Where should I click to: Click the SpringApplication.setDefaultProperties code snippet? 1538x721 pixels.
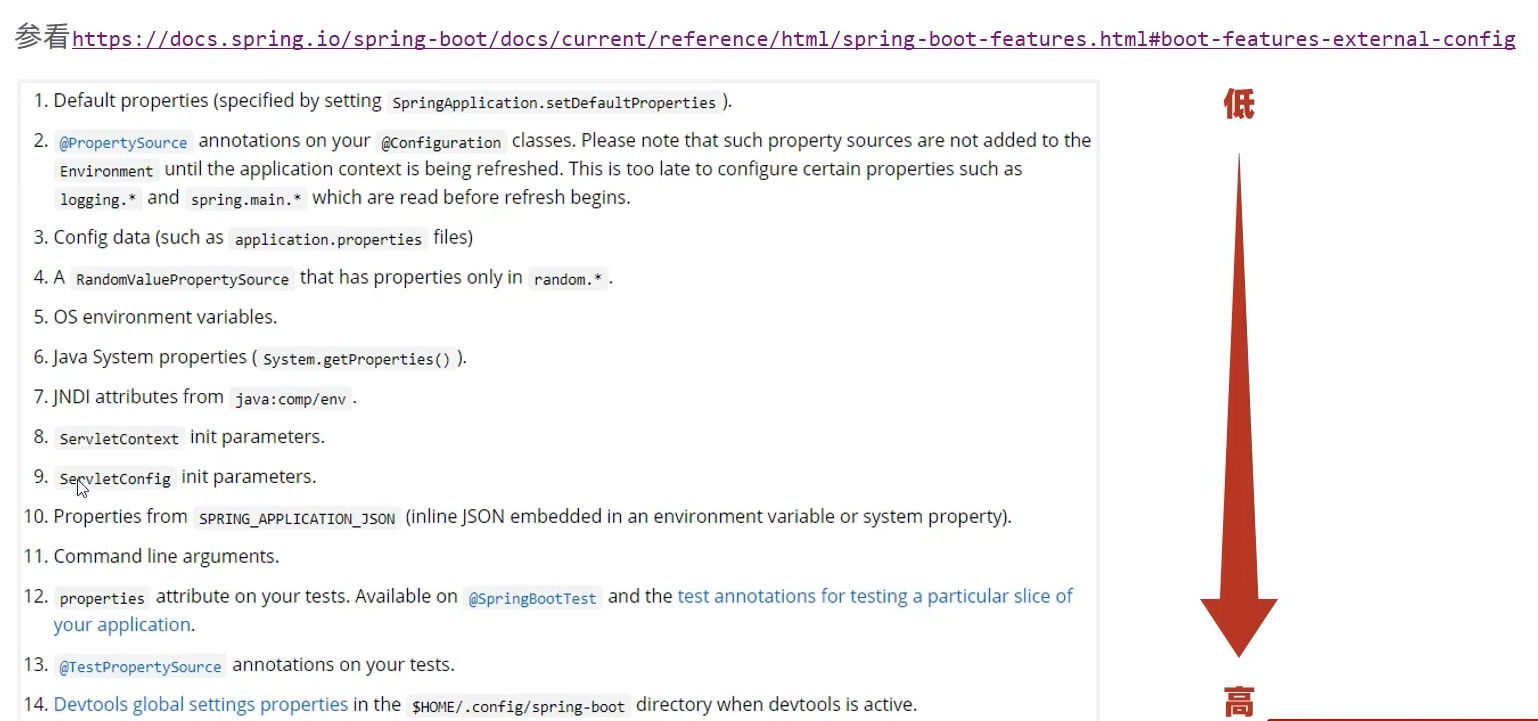coord(554,103)
